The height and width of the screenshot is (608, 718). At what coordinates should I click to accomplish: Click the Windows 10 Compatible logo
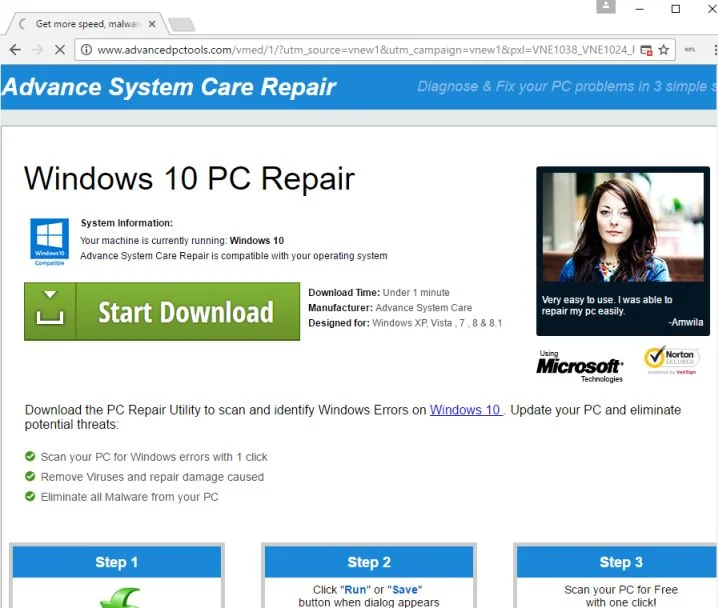pos(49,242)
